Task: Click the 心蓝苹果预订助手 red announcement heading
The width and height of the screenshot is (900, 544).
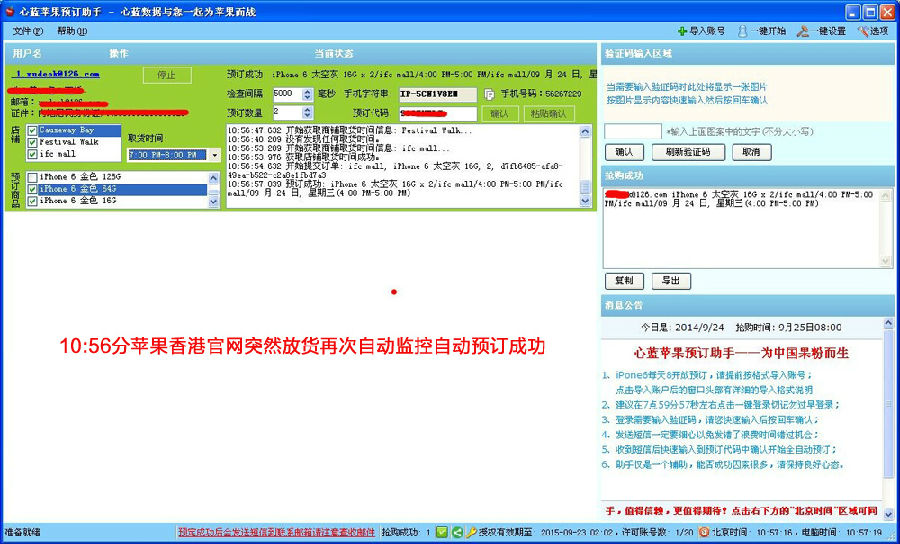Action: coord(741,352)
